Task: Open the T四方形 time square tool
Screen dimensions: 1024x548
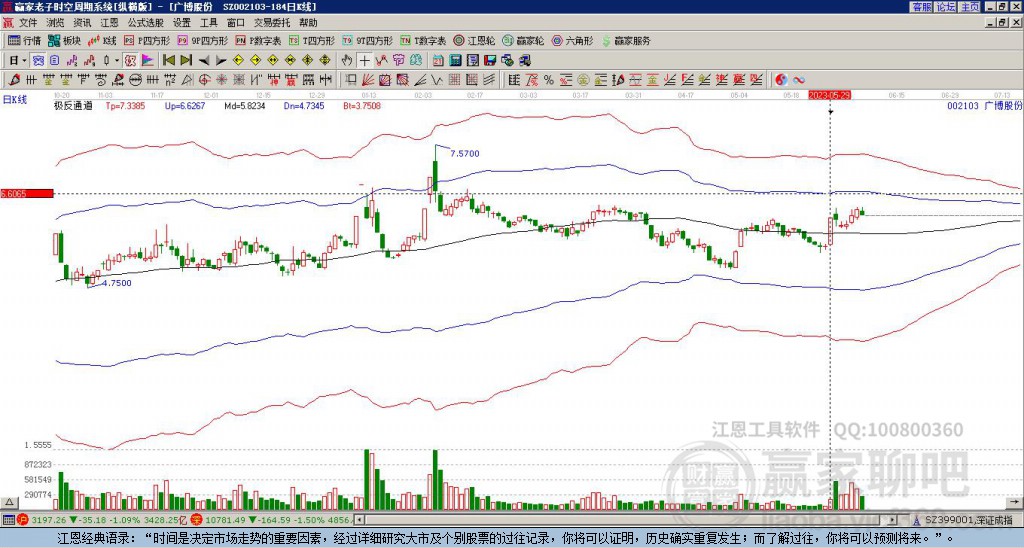Action: [x=311, y=40]
